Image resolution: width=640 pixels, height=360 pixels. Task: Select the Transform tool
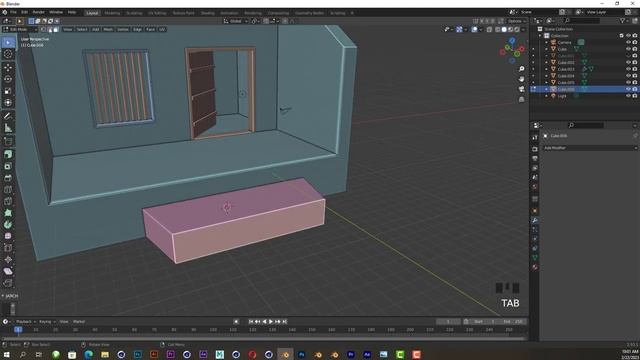[x=8, y=102]
